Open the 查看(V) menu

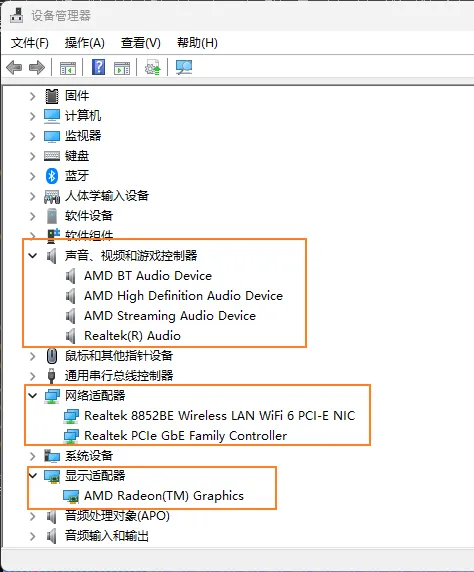click(x=140, y=43)
